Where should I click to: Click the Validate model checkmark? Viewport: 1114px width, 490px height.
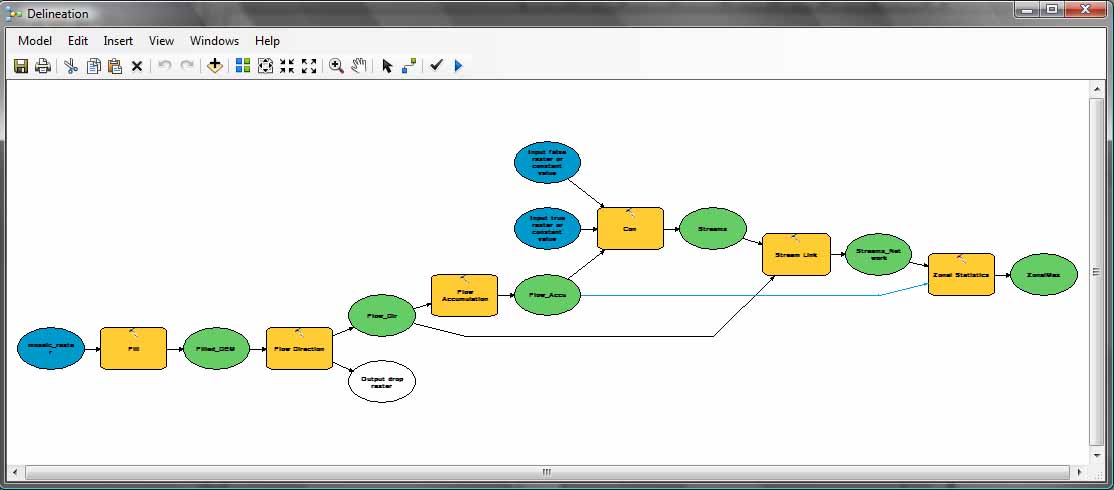click(x=436, y=66)
